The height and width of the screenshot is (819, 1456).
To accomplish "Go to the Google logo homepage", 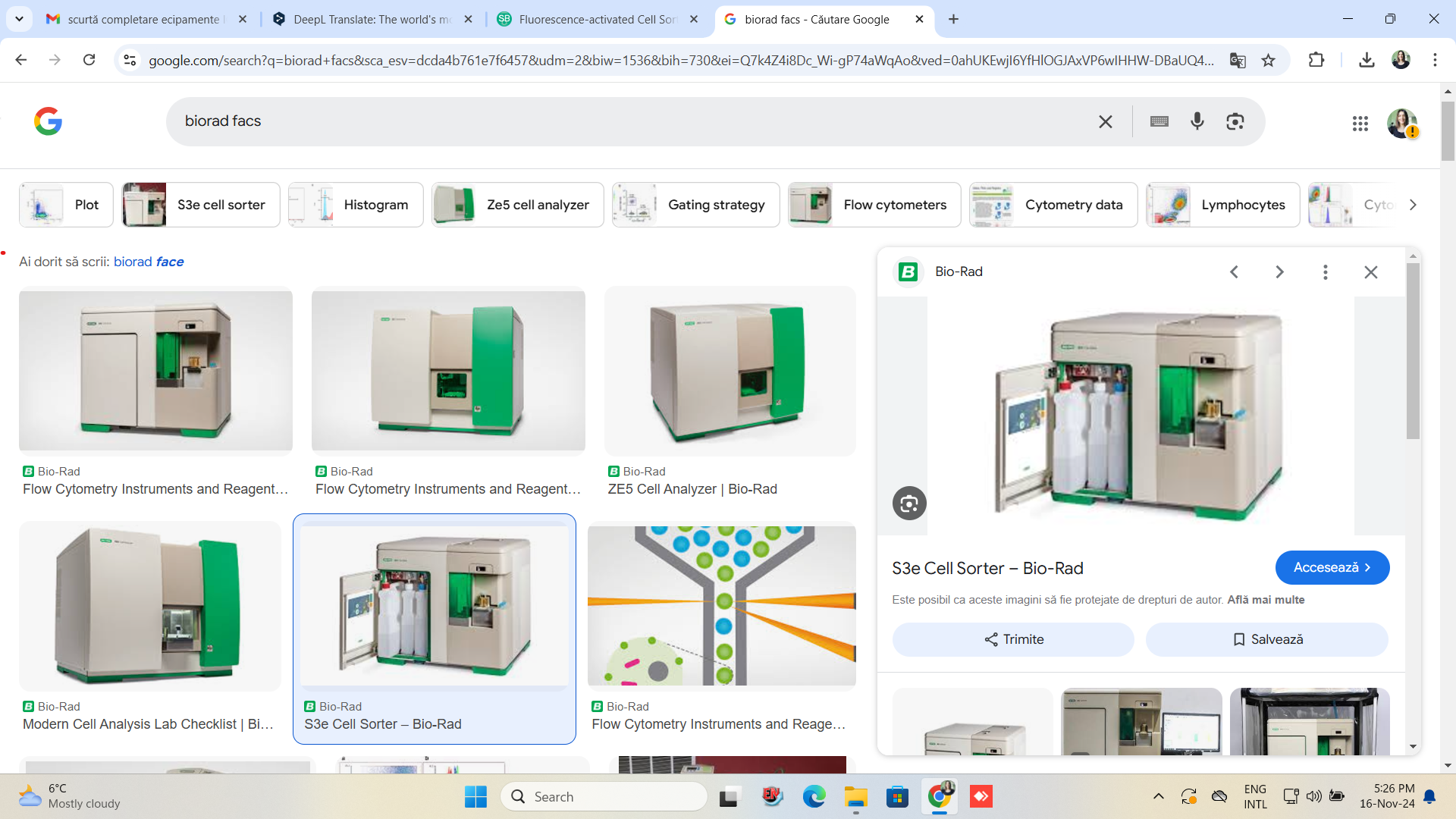I will (48, 121).
